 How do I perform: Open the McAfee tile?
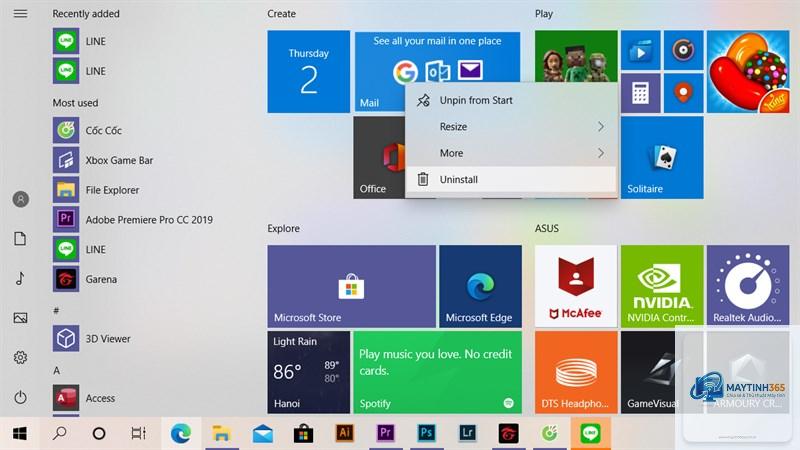coord(576,286)
